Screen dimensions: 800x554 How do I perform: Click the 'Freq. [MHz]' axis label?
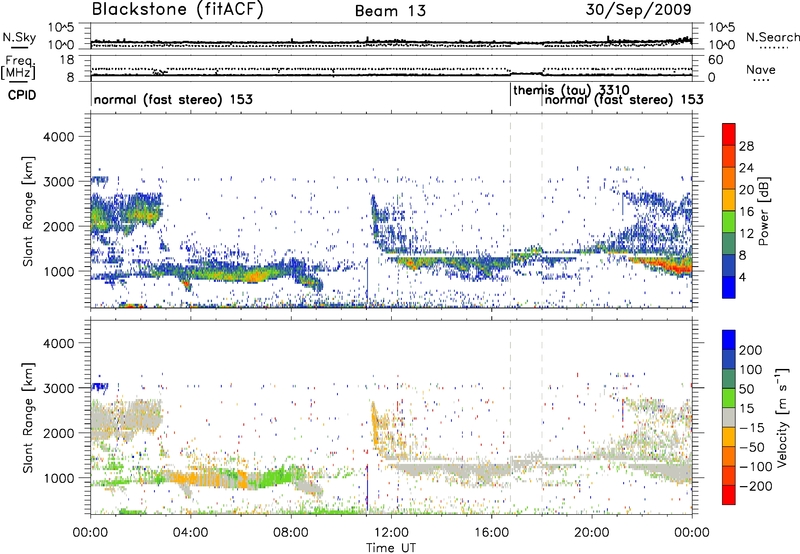(18, 68)
